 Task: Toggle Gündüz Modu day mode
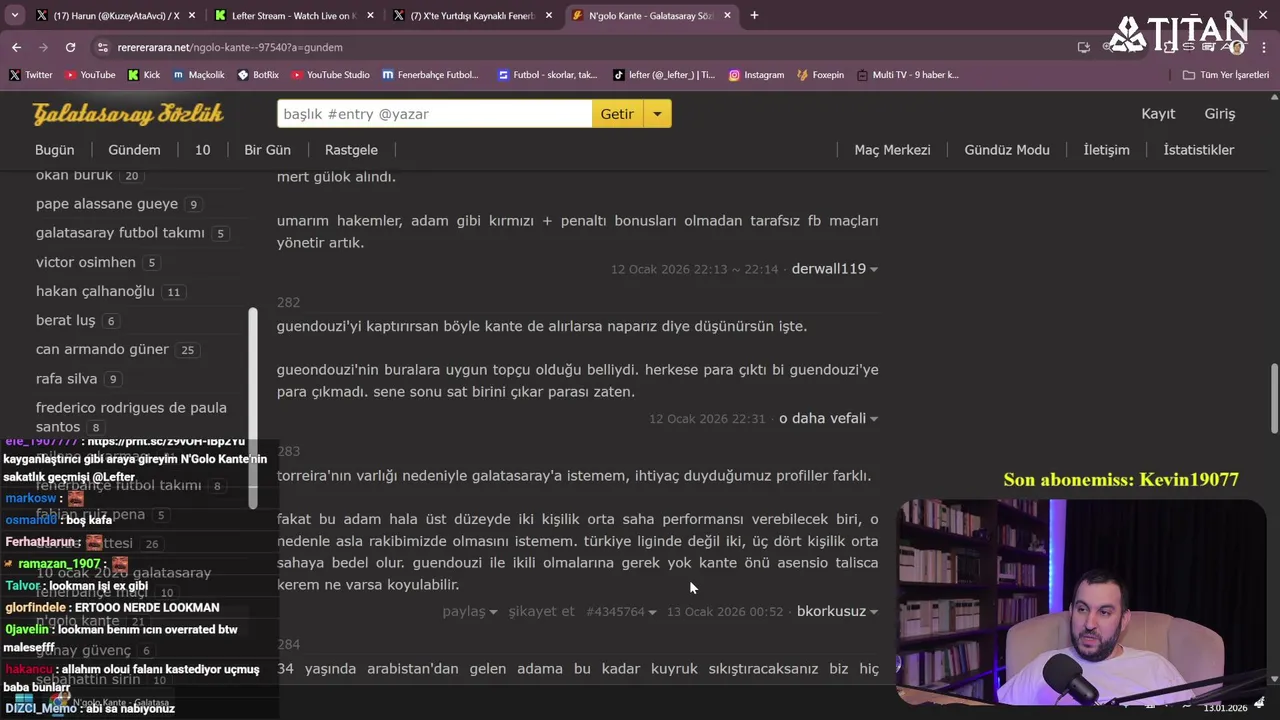click(1007, 150)
